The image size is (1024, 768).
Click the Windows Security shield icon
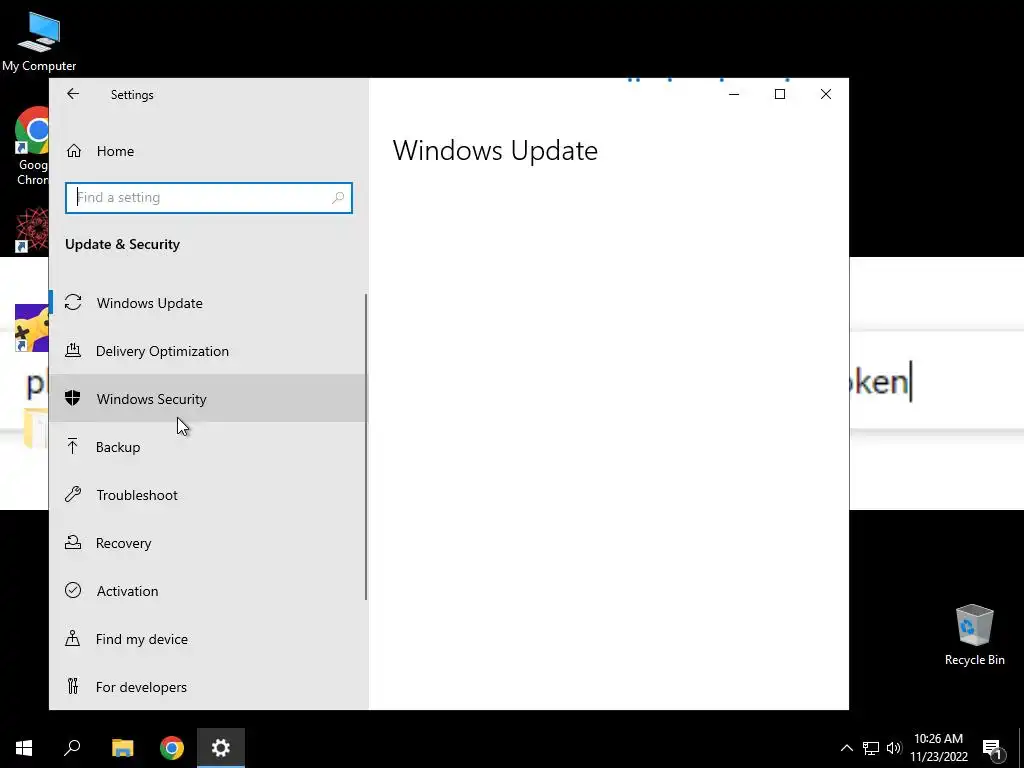coord(73,398)
